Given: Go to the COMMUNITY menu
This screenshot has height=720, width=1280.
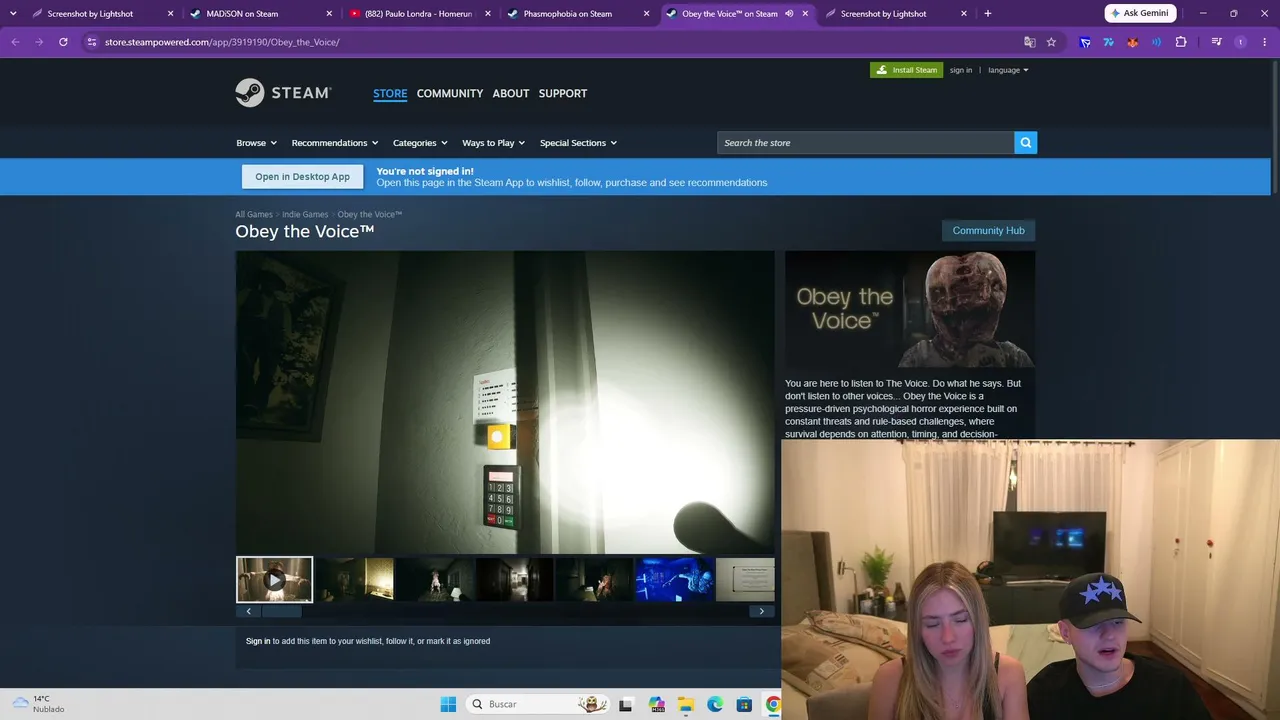Looking at the screenshot, I should pos(450,93).
